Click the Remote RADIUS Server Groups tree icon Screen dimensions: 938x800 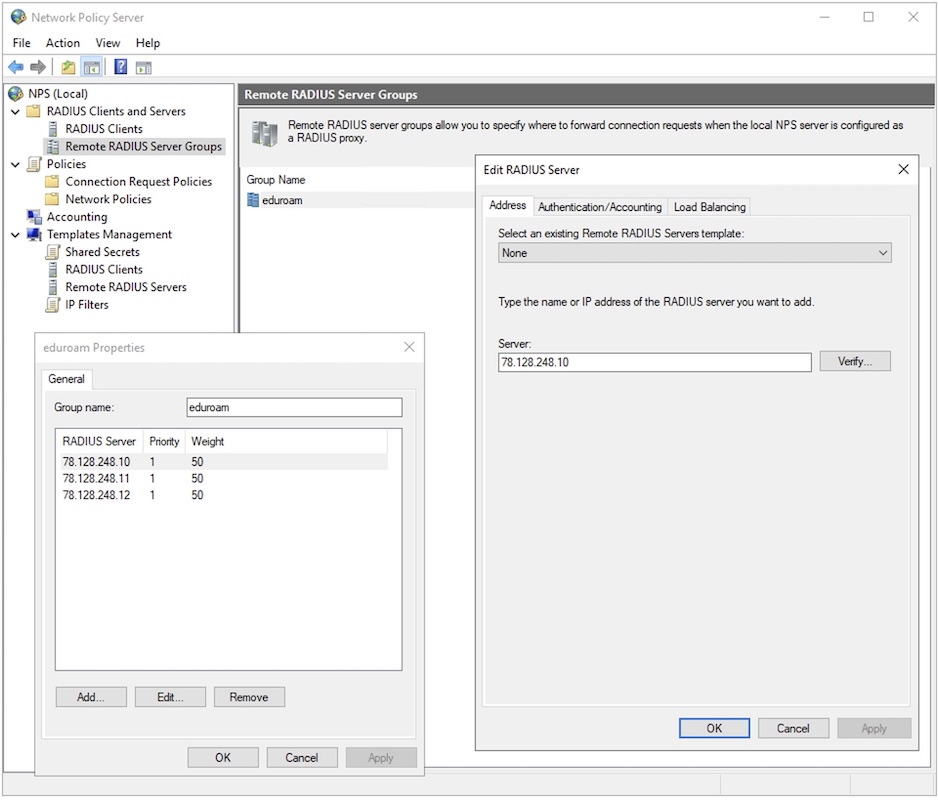click(x=53, y=147)
